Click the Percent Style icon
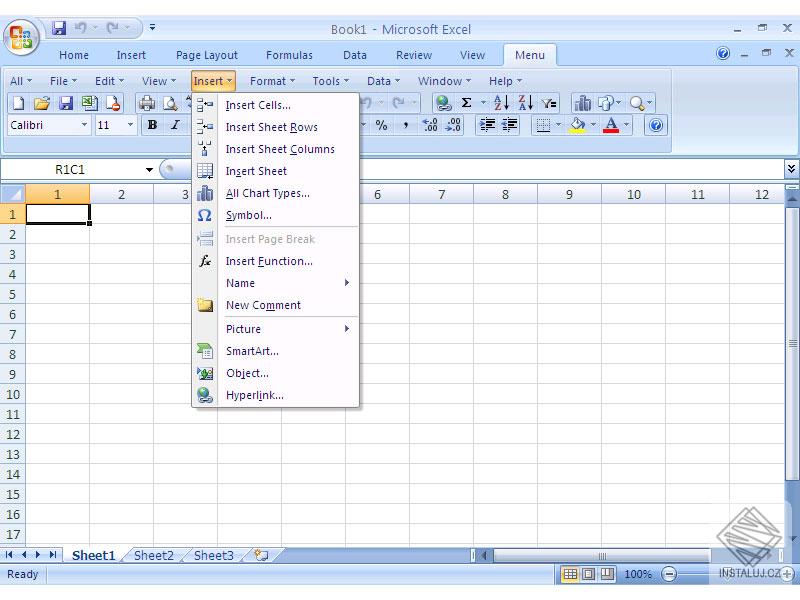 pos(382,125)
